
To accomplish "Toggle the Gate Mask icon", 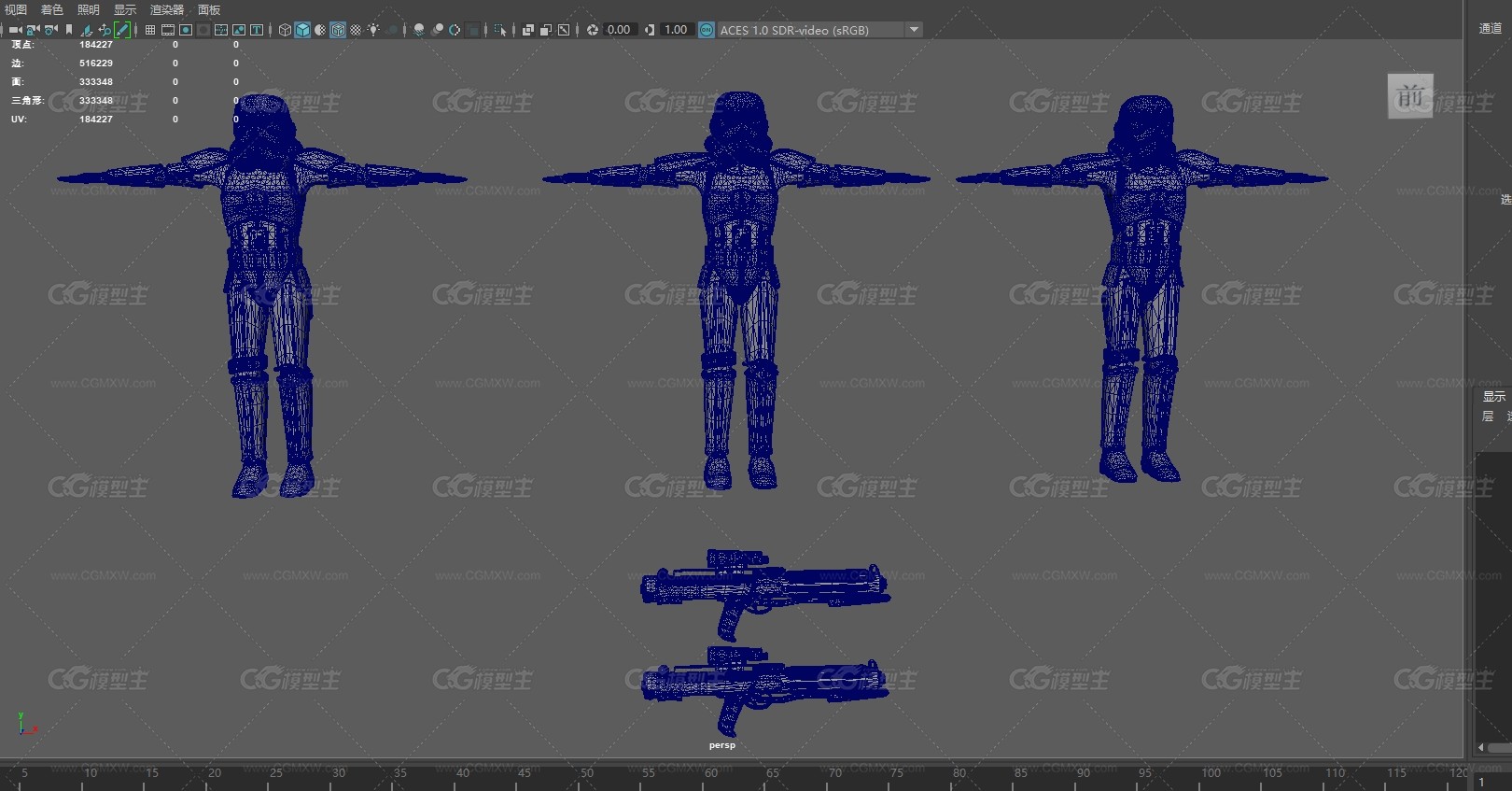I will point(203,30).
